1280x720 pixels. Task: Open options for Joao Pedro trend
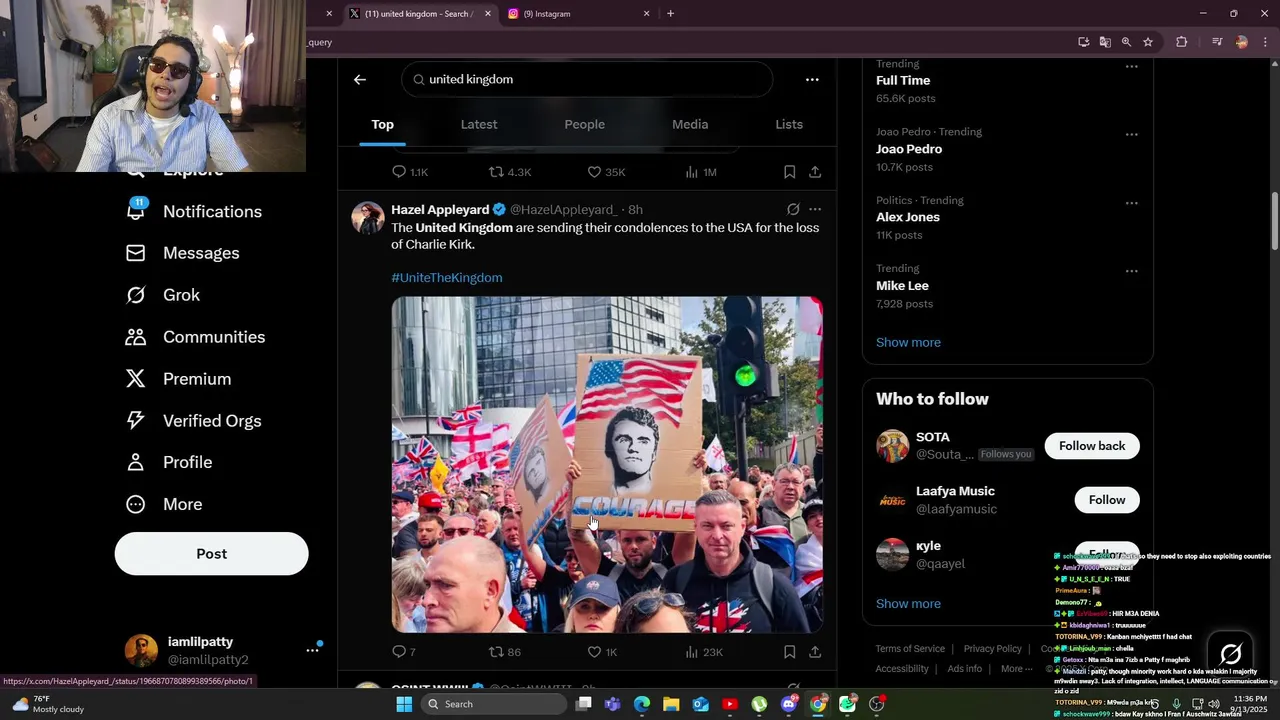[1131, 134]
